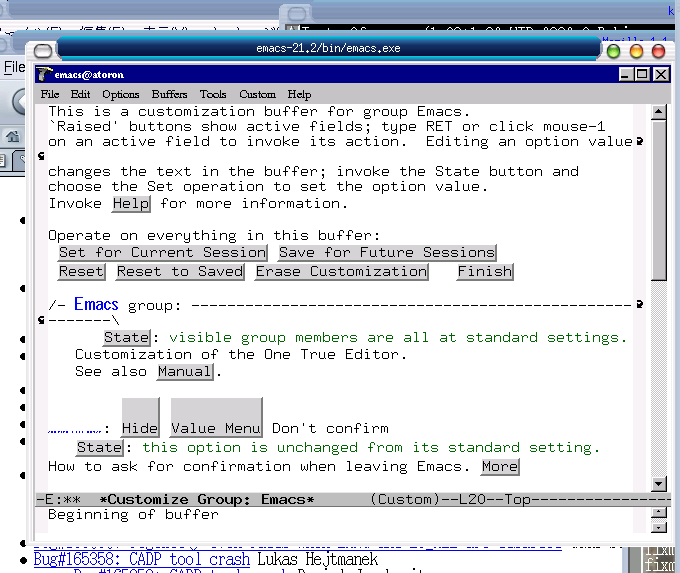This screenshot has width=680, height=573.
Task: Click minibuffer scrollbar up arrow
Action: pos(659,512)
